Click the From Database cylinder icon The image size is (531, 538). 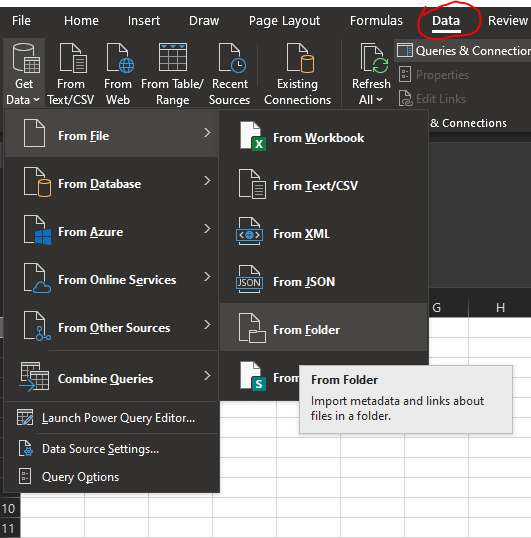(37, 182)
